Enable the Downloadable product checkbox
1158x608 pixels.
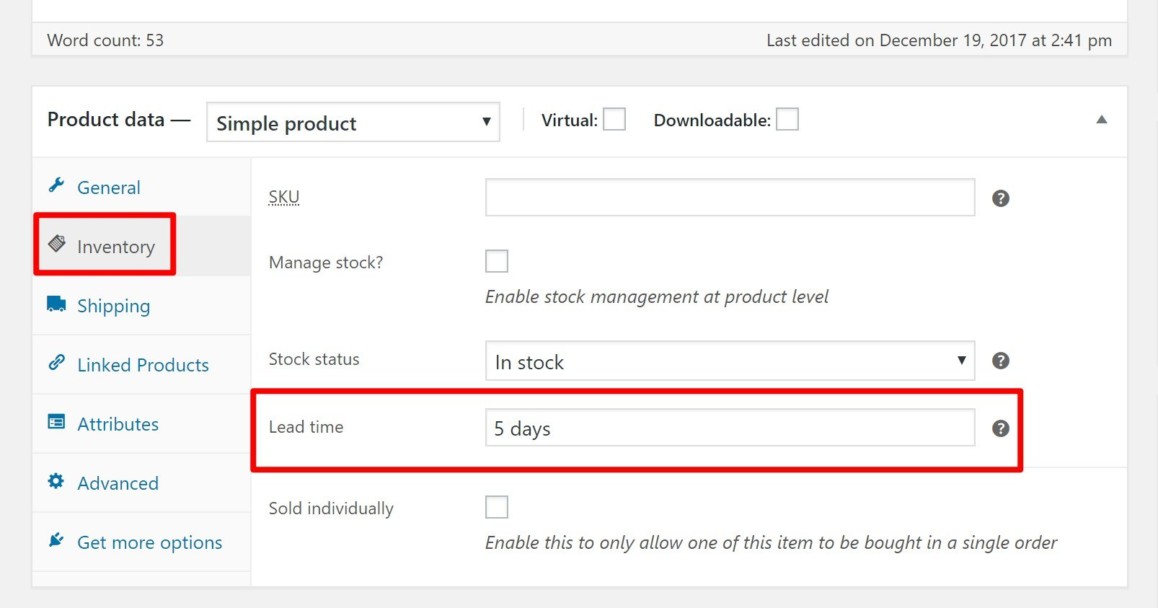click(x=787, y=120)
